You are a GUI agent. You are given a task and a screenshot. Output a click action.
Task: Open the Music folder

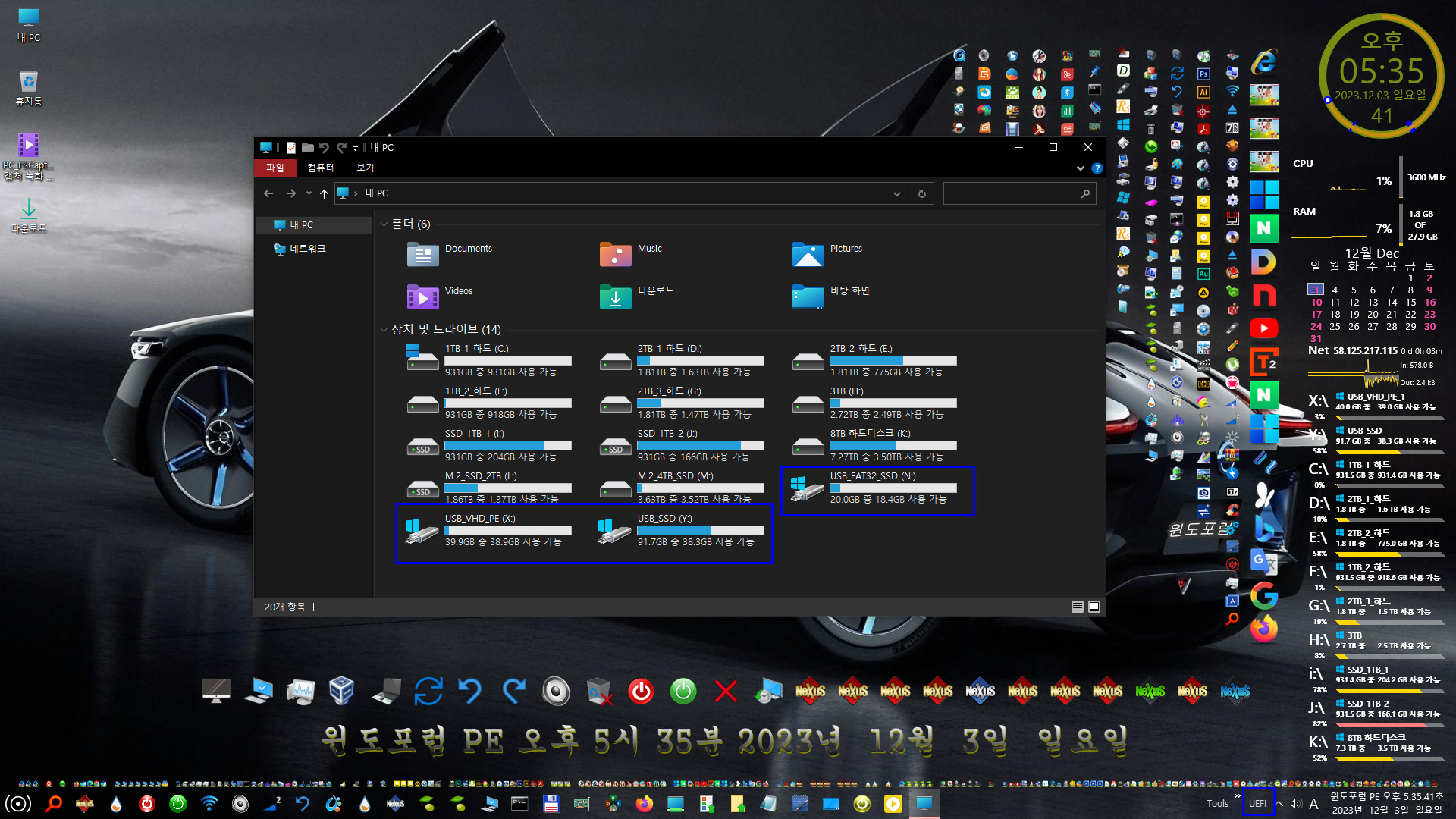coord(631,253)
